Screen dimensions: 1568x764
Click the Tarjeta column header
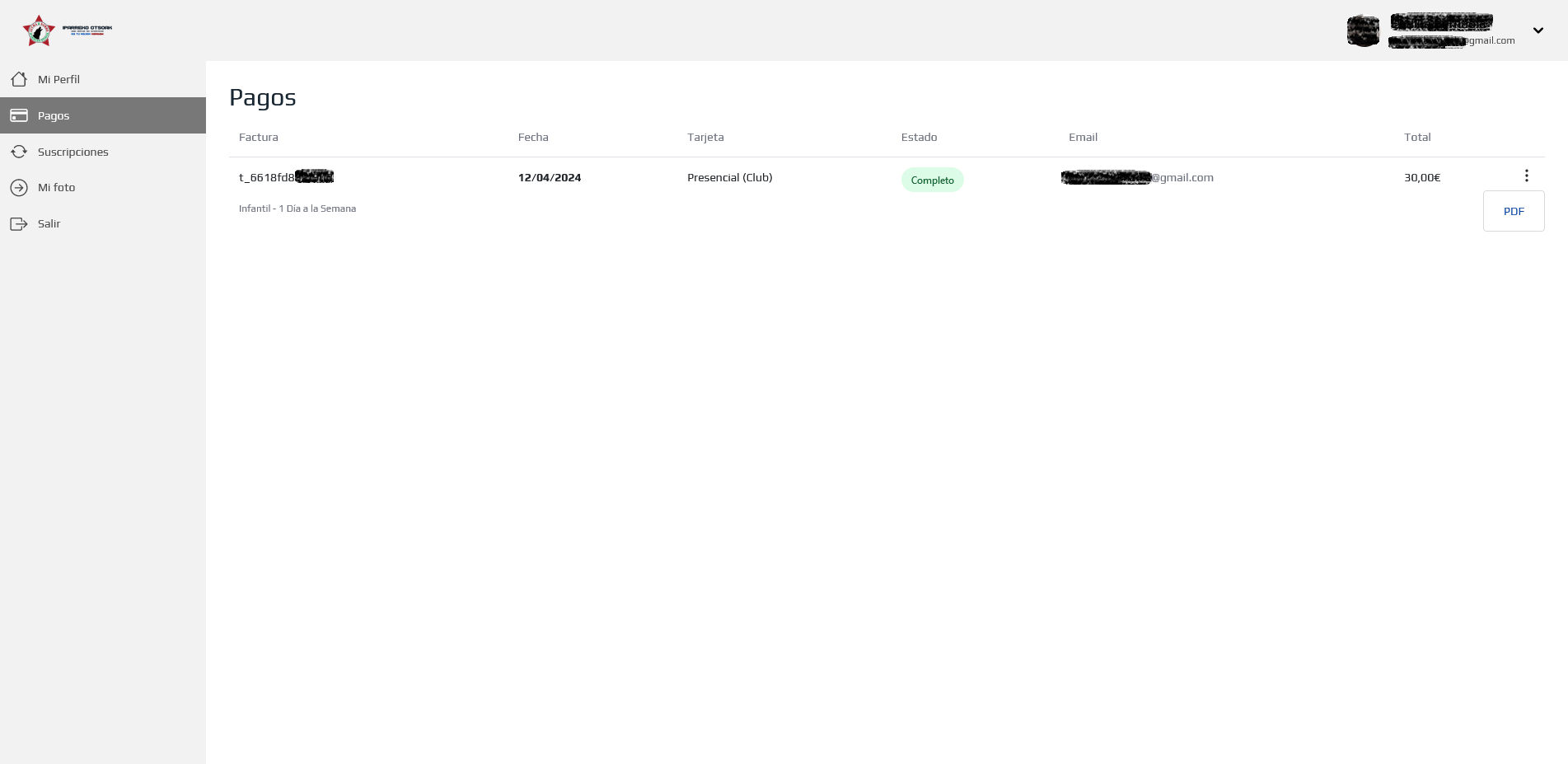705,138
